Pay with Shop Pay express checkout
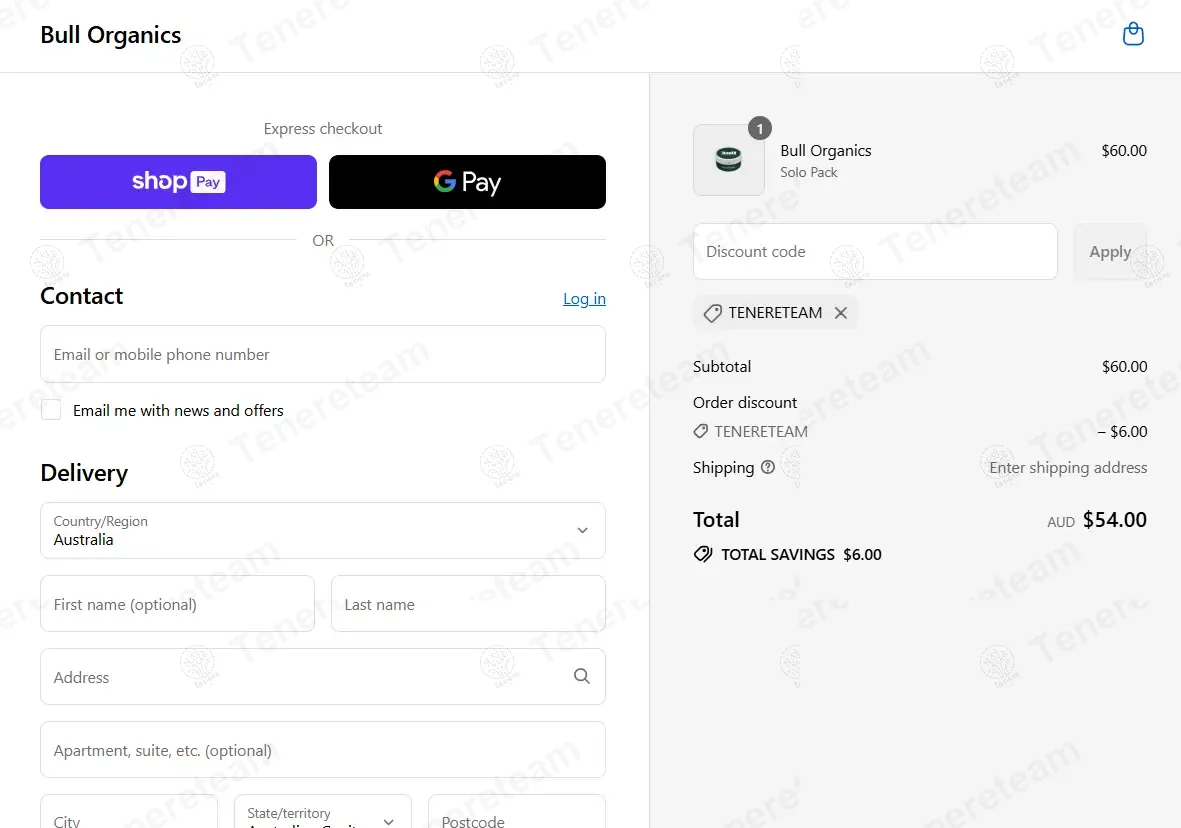Screen dimensions: 1181x828 pos(179,182)
